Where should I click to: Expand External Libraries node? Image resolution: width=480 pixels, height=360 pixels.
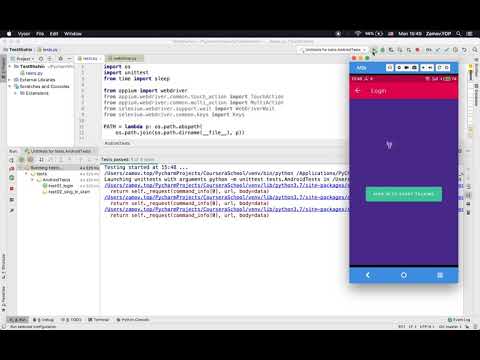click(10, 80)
